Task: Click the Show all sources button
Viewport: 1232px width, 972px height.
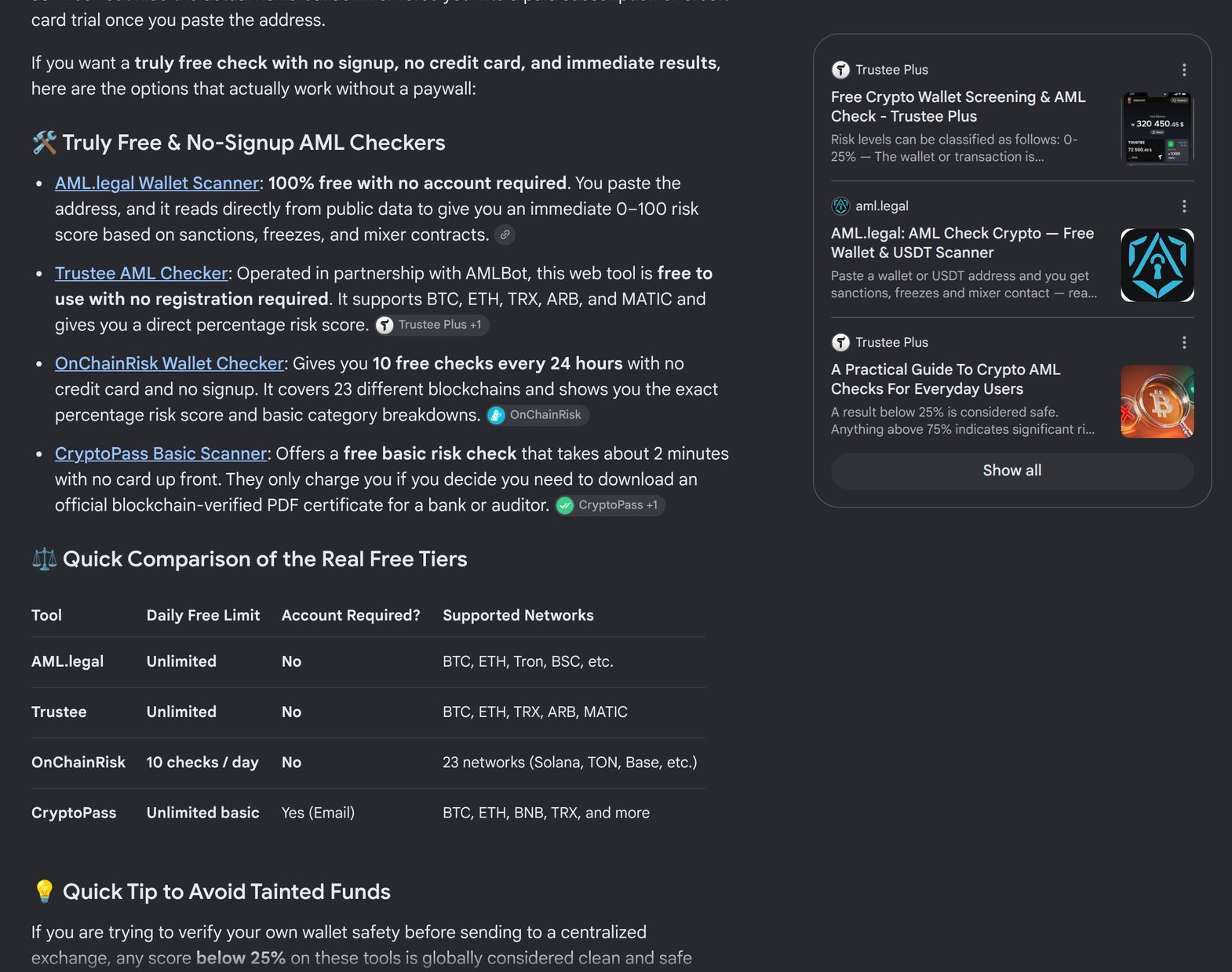Action: [x=1012, y=471]
